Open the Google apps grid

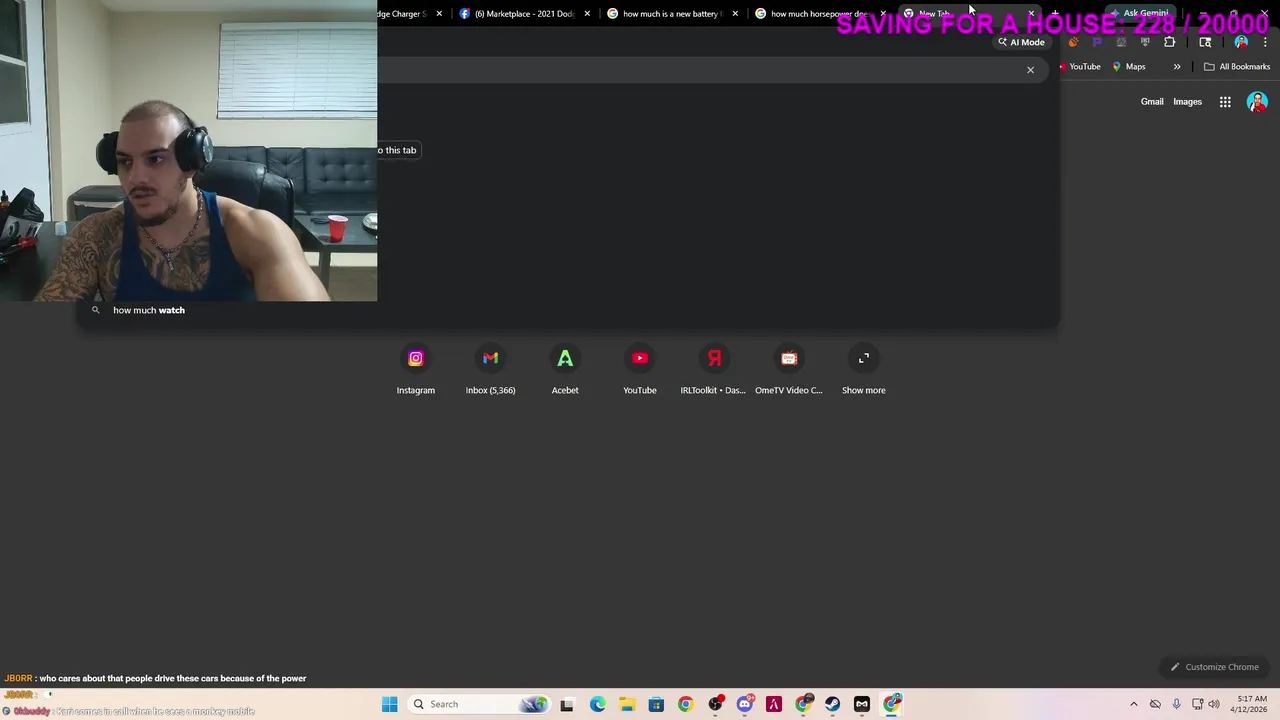coord(1225,102)
